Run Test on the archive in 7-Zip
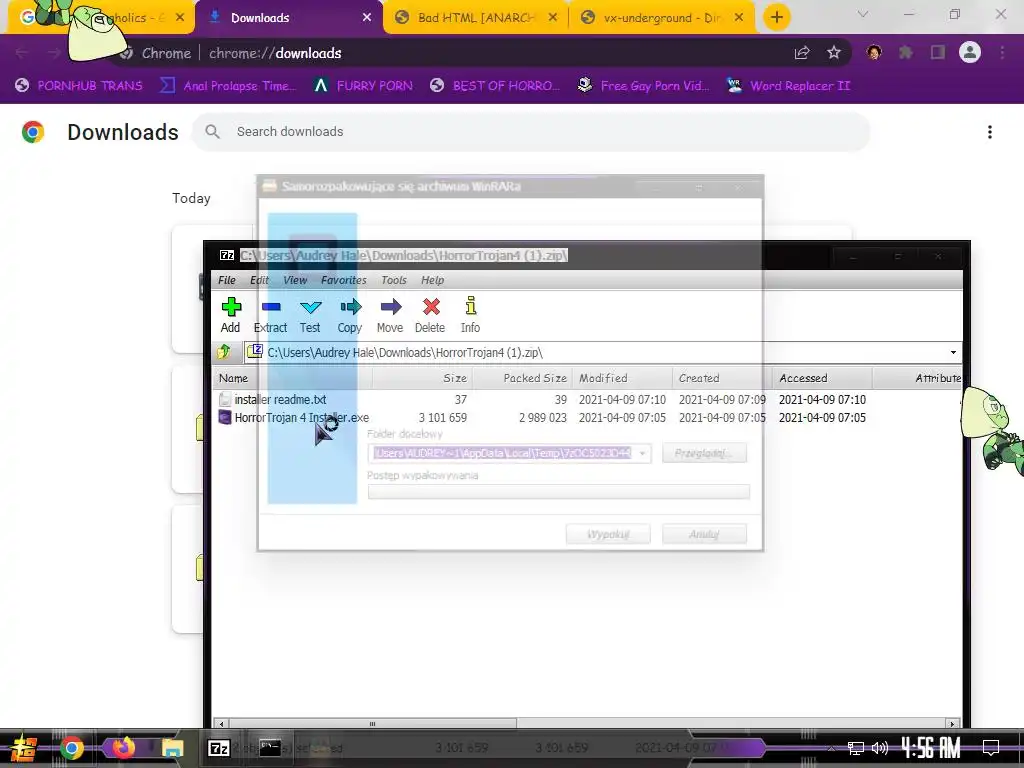The height and width of the screenshot is (768, 1024). pyautogui.click(x=310, y=315)
